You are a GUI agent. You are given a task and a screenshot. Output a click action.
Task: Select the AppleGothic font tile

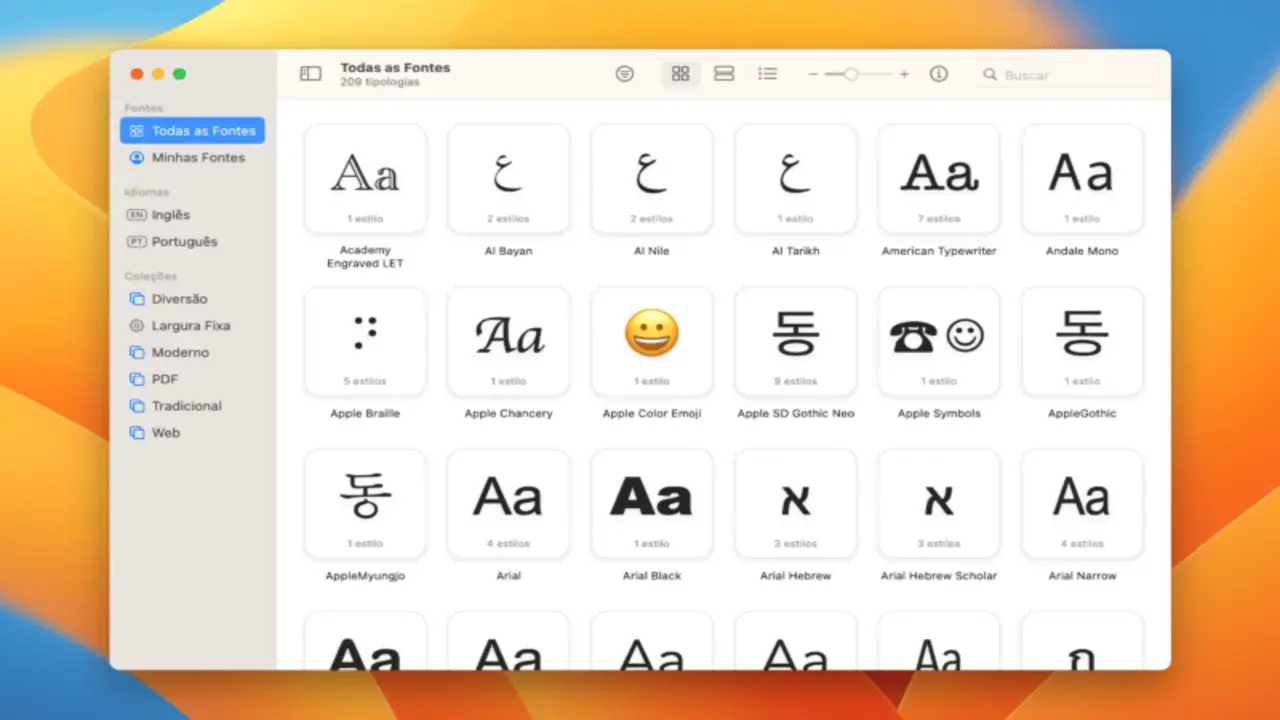pos(1082,341)
